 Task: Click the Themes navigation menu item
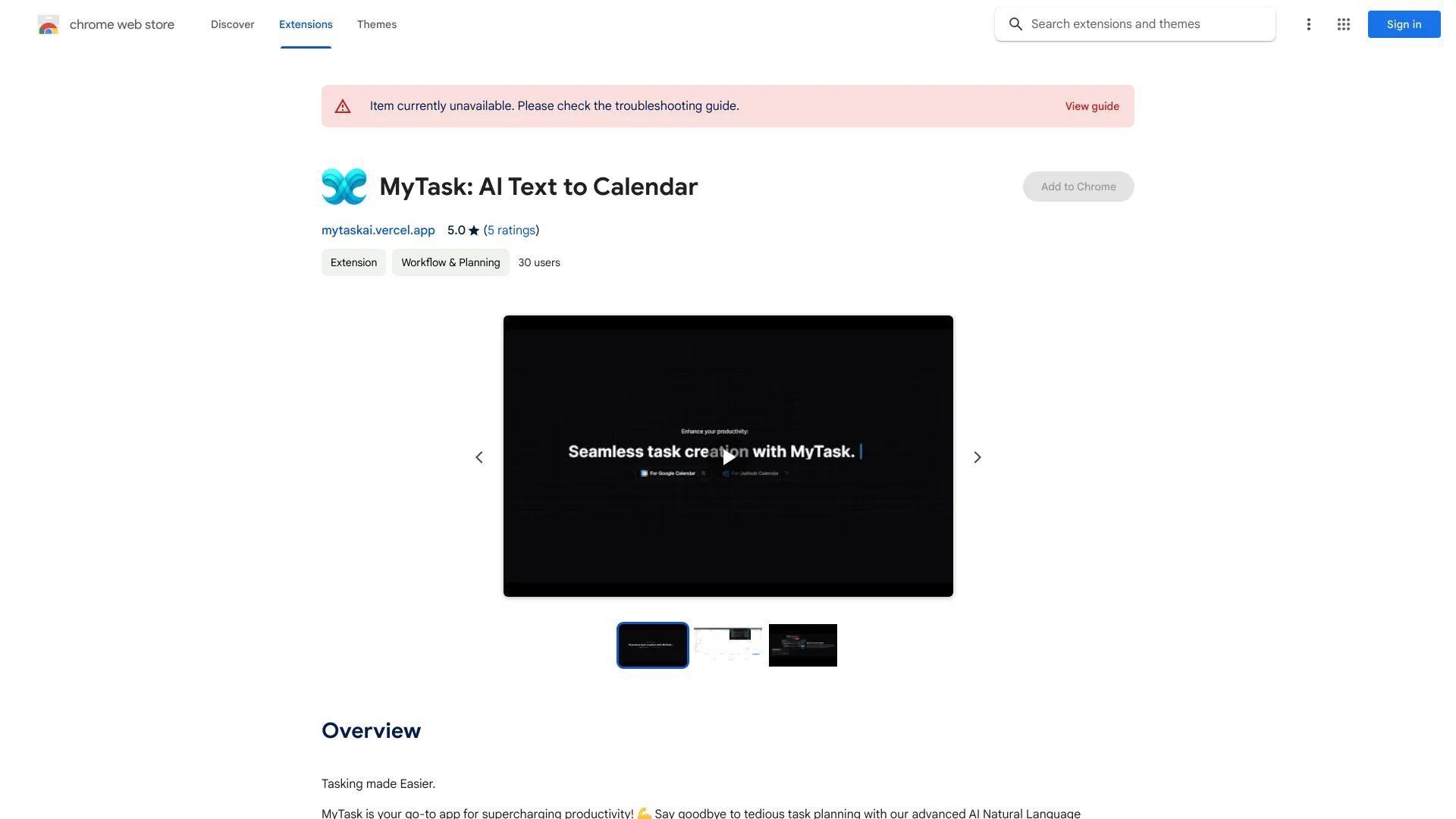[x=376, y=23]
